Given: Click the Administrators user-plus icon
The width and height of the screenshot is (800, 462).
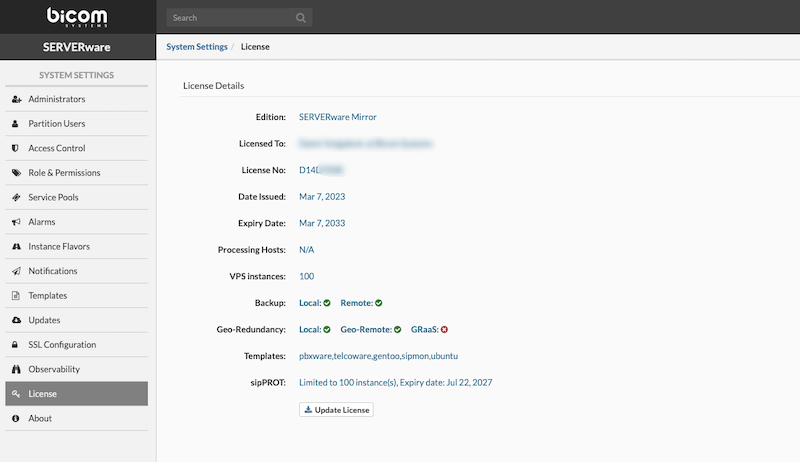Looking at the screenshot, I should click(x=16, y=99).
